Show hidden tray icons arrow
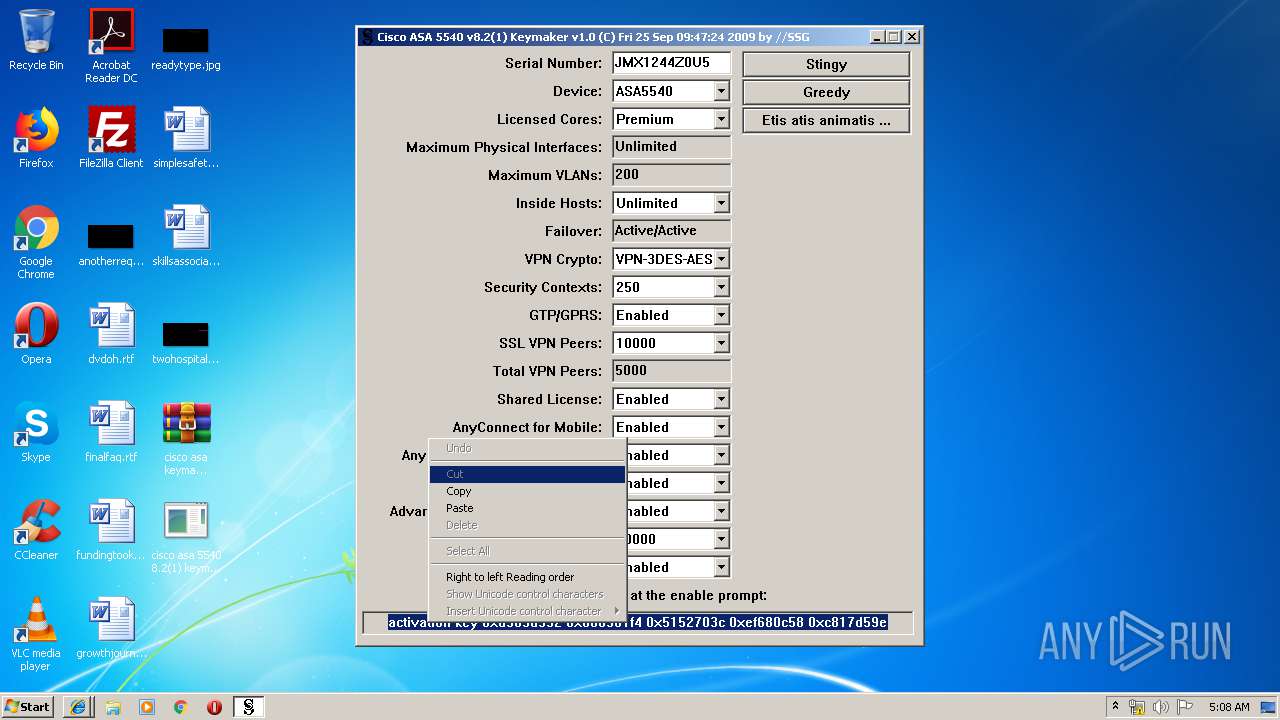The height and width of the screenshot is (720, 1280). click(x=1116, y=707)
